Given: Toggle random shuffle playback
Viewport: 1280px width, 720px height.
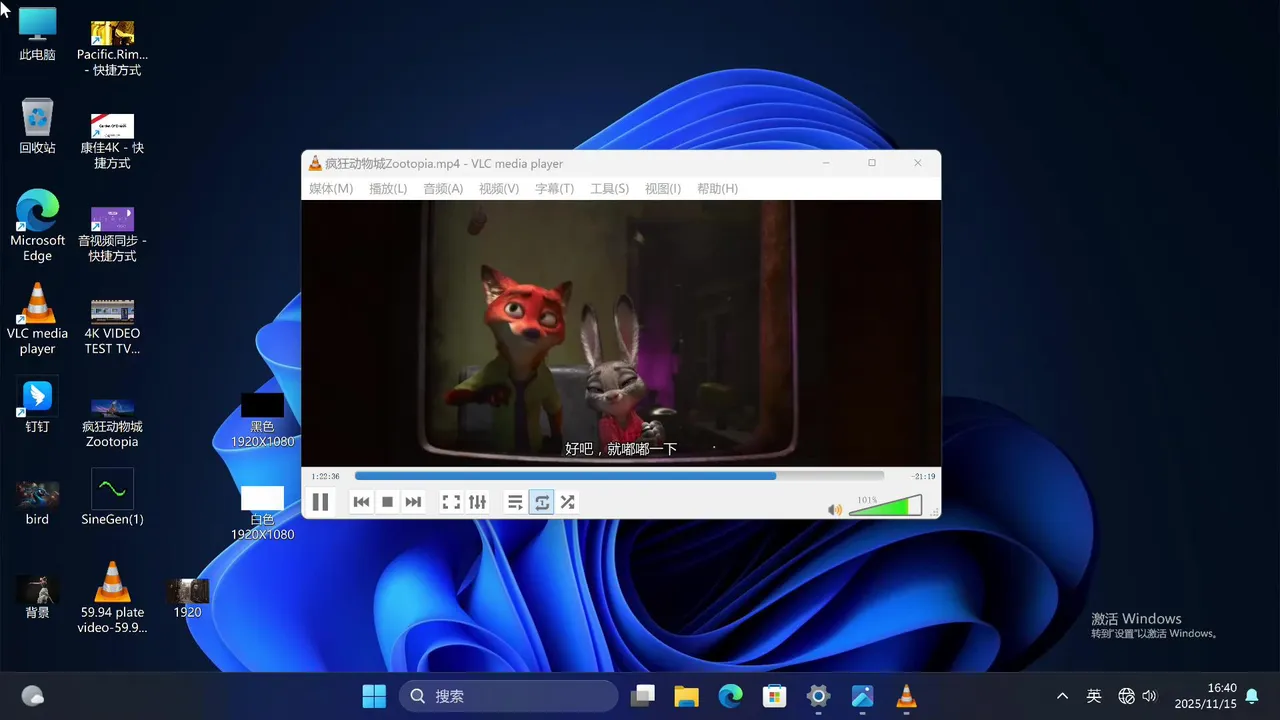Looking at the screenshot, I should 567,502.
